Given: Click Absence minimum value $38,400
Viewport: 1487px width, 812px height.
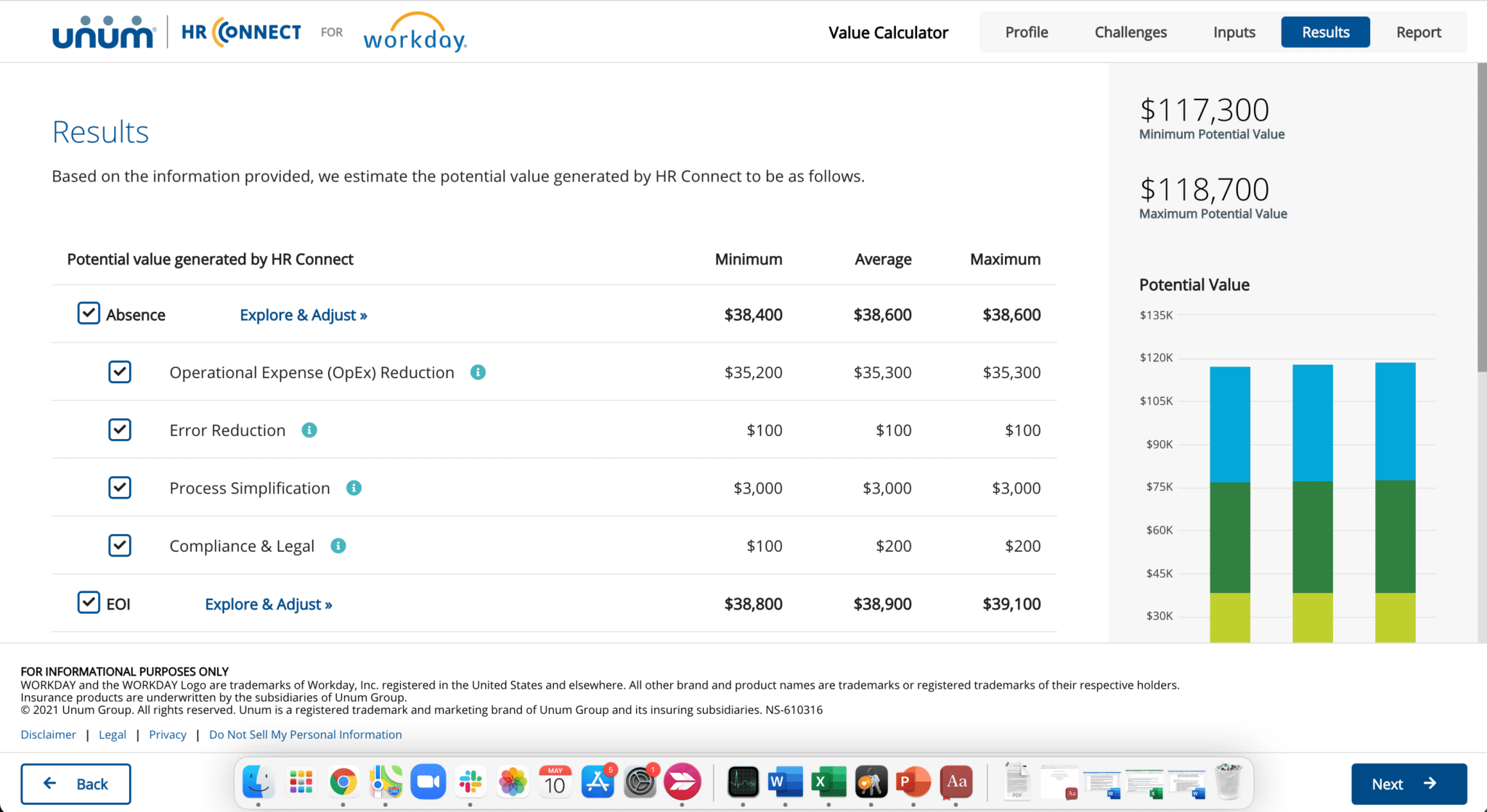Looking at the screenshot, I should point(753,315).
